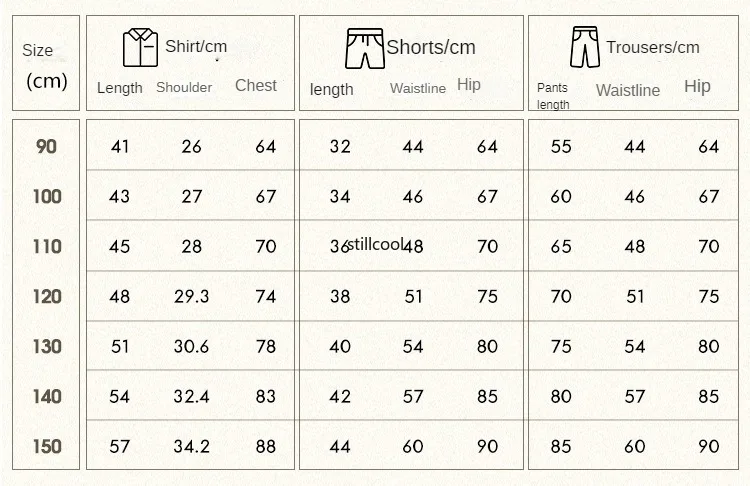Image resolution: width=750 pixels, height=486 pixels.
Task: Click the shorts icon
Action: coord(365,48)
